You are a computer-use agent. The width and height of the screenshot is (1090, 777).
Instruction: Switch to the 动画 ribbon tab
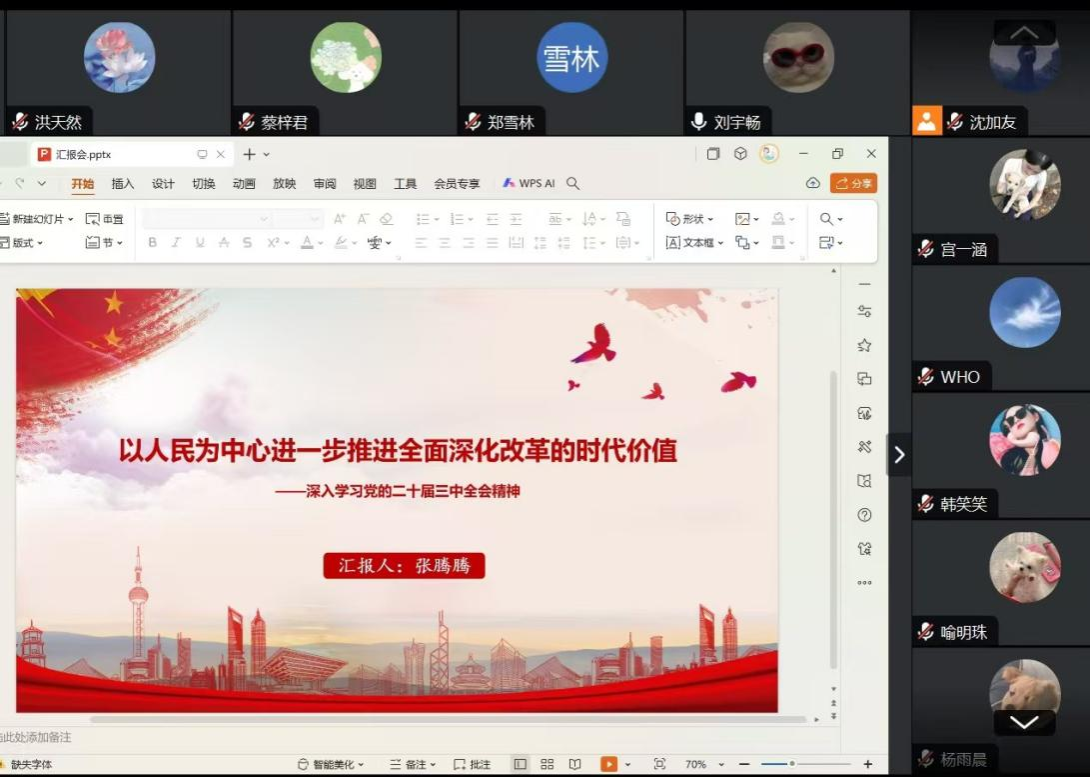244,184
